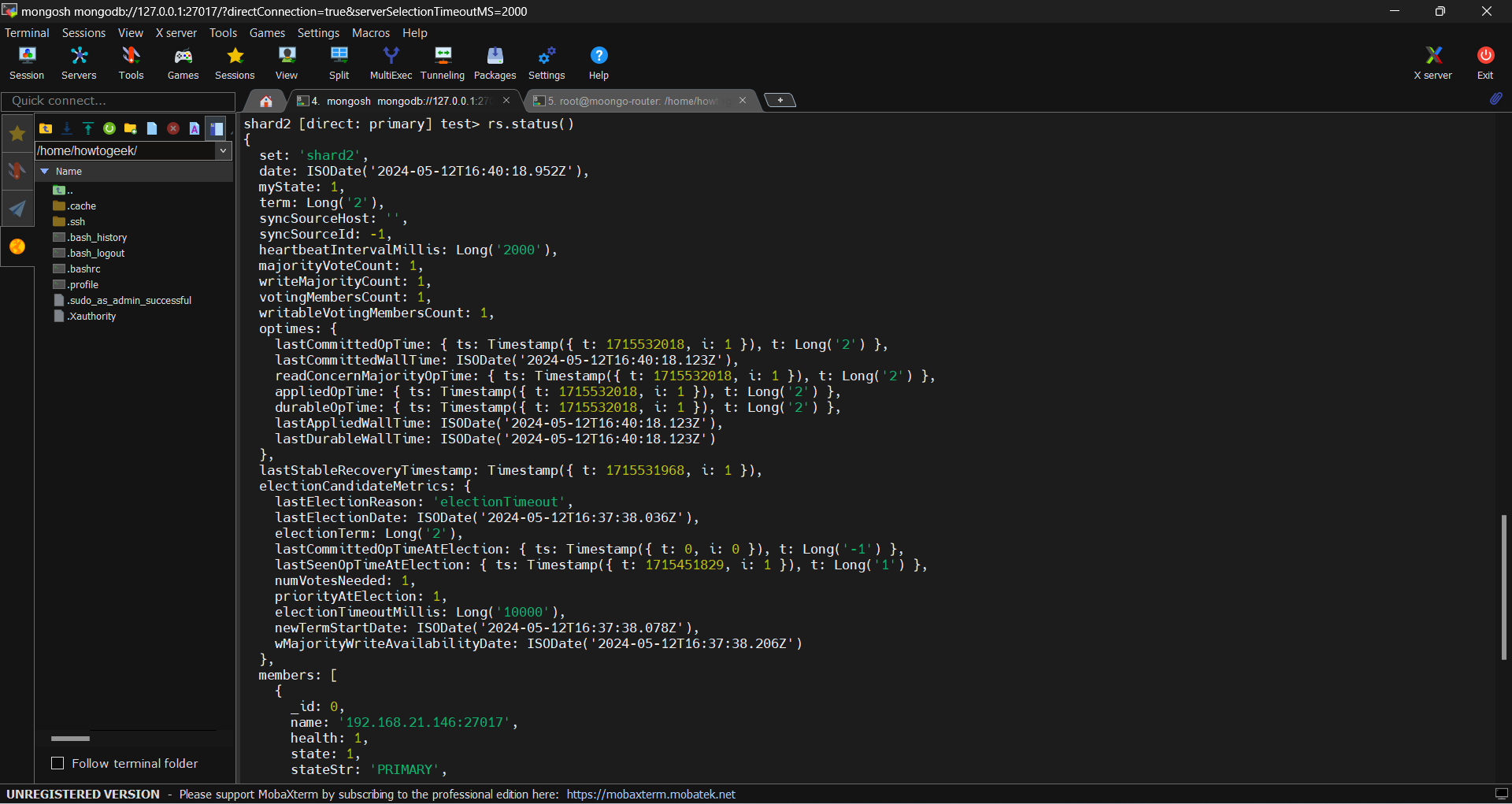Click the Tunneling toolbar icon
Screen dimensions: 1512x804
[x=443, y=62]
